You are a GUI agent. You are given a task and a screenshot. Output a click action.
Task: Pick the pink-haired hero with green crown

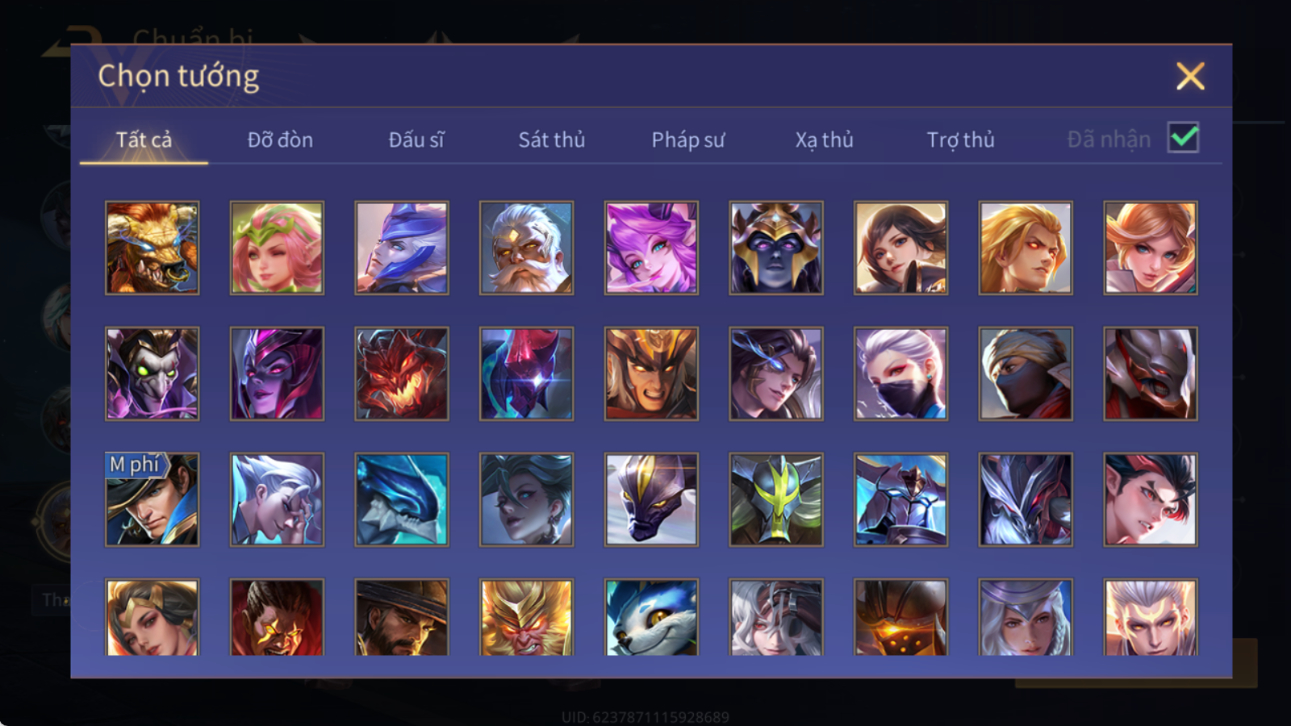[277, 248]
